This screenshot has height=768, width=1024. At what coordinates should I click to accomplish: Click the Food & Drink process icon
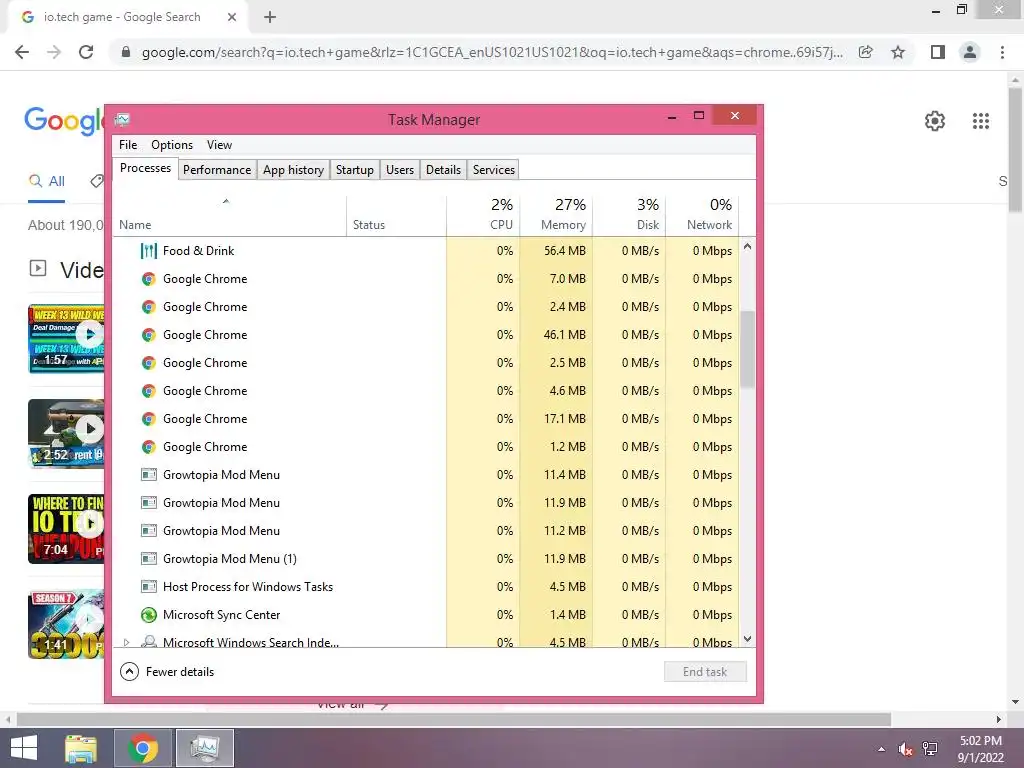149,251
